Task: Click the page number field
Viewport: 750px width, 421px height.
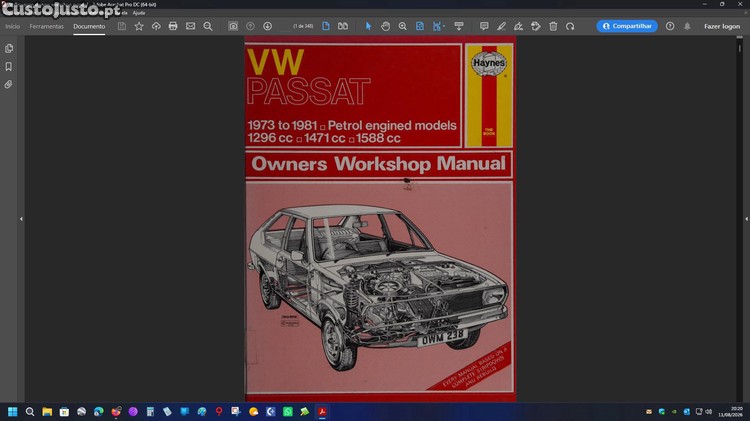Action: tap(286, 26)
